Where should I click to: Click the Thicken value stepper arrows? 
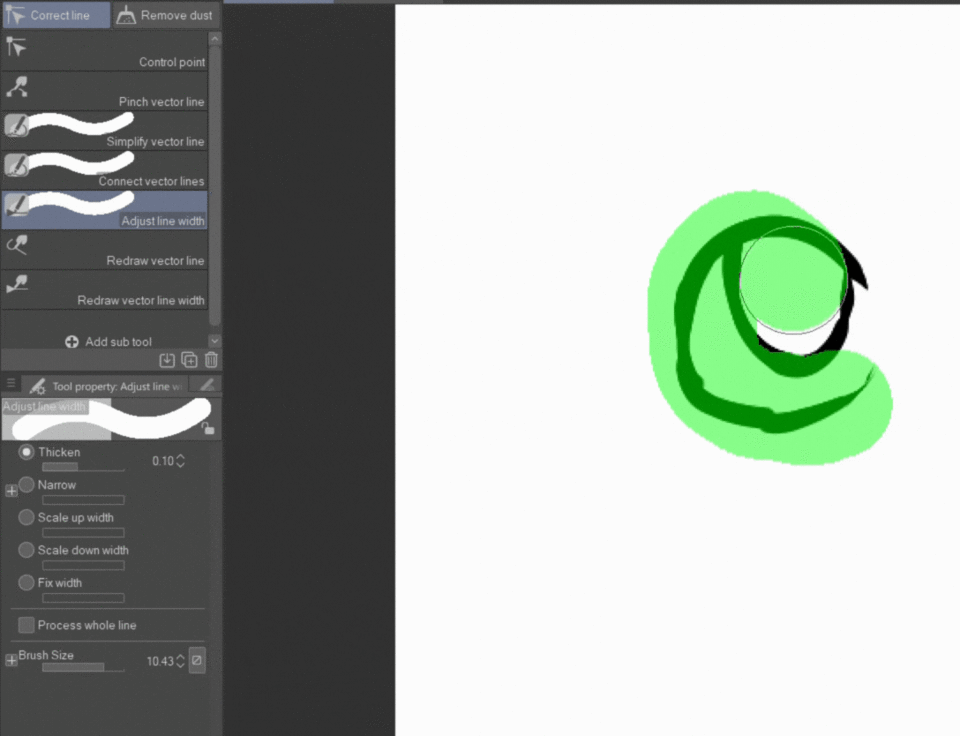pos(180,461)
